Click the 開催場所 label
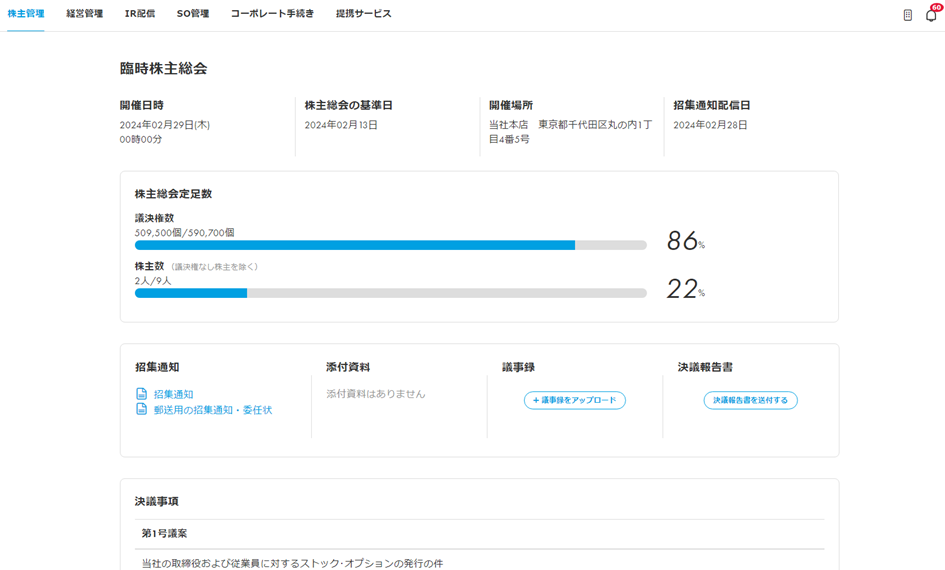Screen dimensions: 945x570 511,105
